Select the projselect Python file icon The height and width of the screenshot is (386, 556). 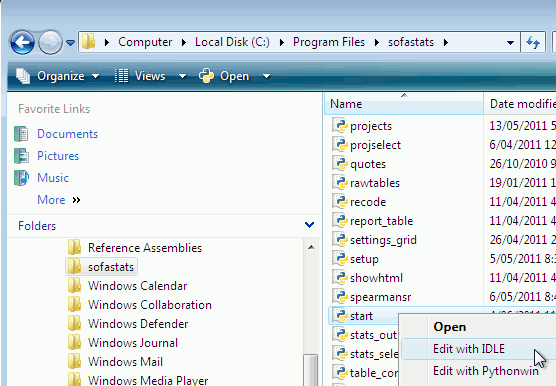pos(340,145)
